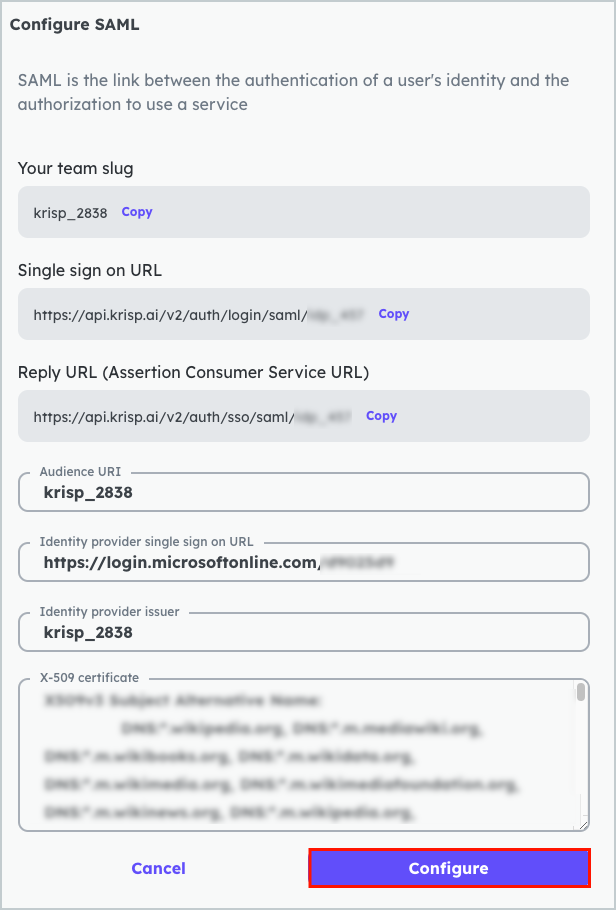The width and height of the screenshot is (616, 910).
Task: Click the Reply URL (Assertion Consumer Service URL) label
Action: [x=193, y=372]
